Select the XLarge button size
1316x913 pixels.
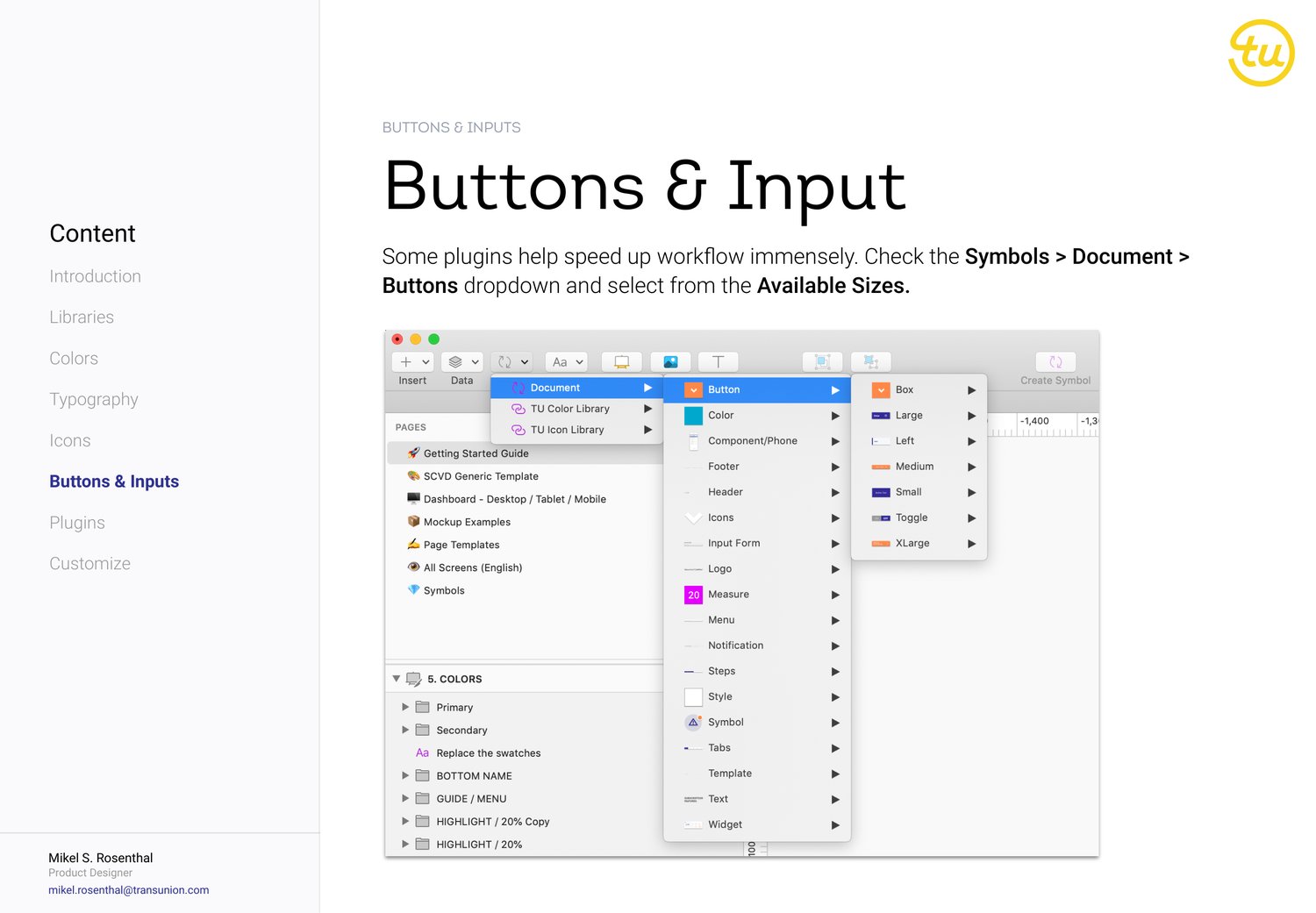(919, 544)
